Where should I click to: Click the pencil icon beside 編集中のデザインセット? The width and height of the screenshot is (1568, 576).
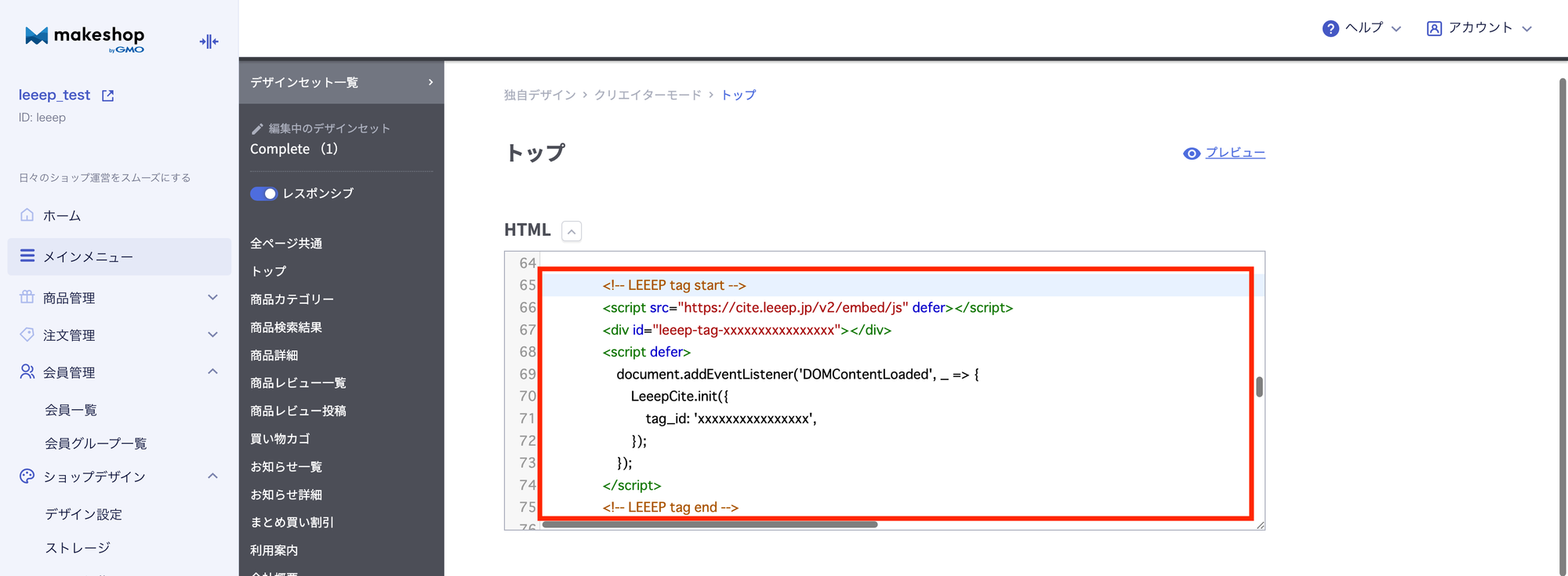pyautogui.click(x=257, y=129)
